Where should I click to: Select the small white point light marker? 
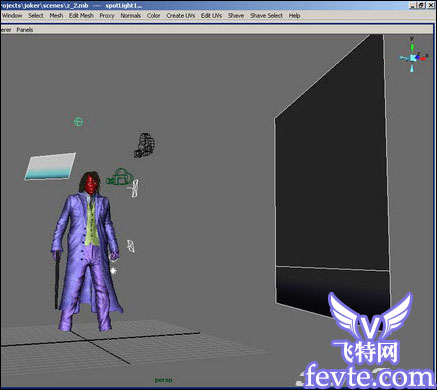click(x=114, y=271)
